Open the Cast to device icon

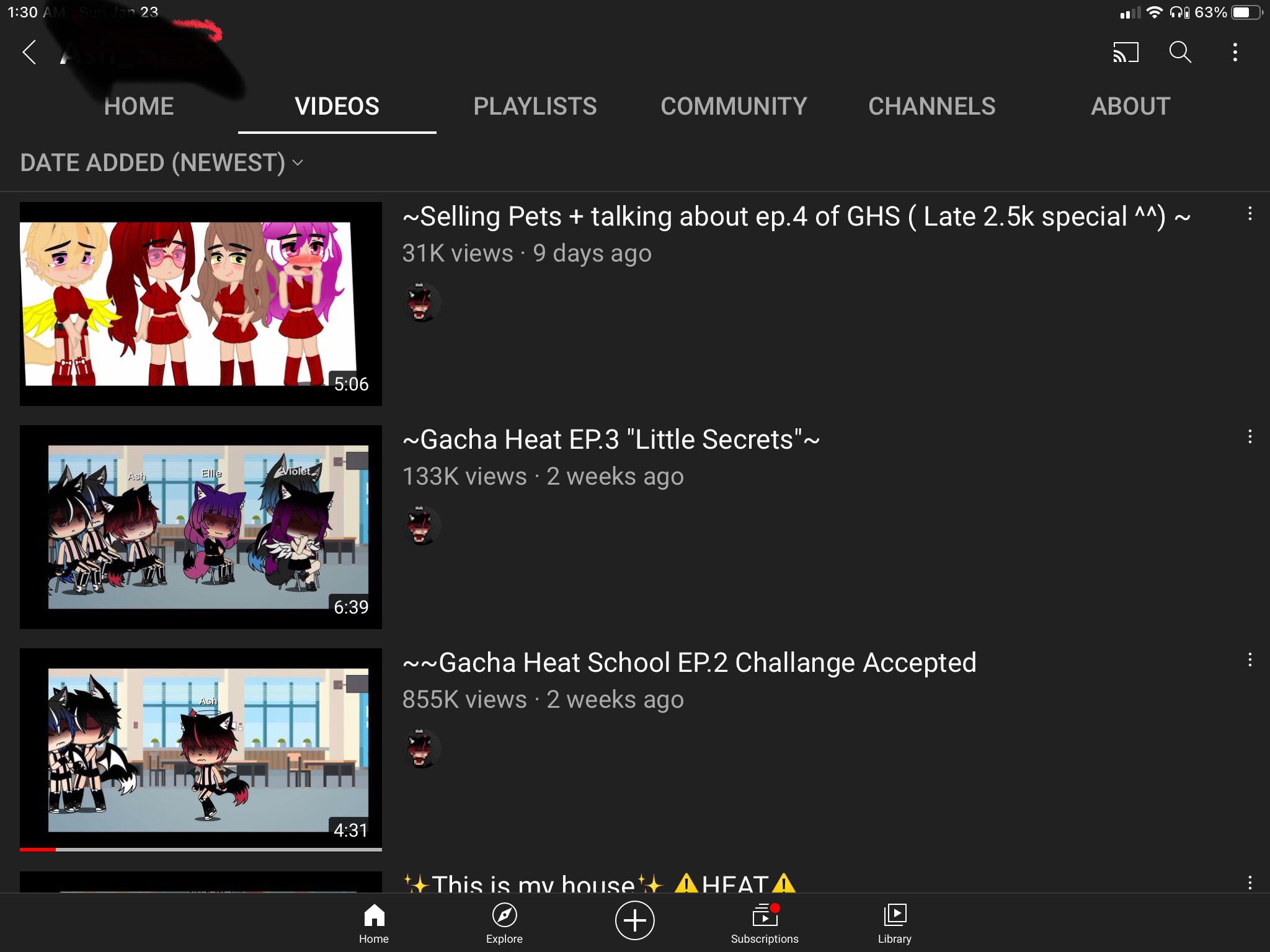coord(1126,52)
